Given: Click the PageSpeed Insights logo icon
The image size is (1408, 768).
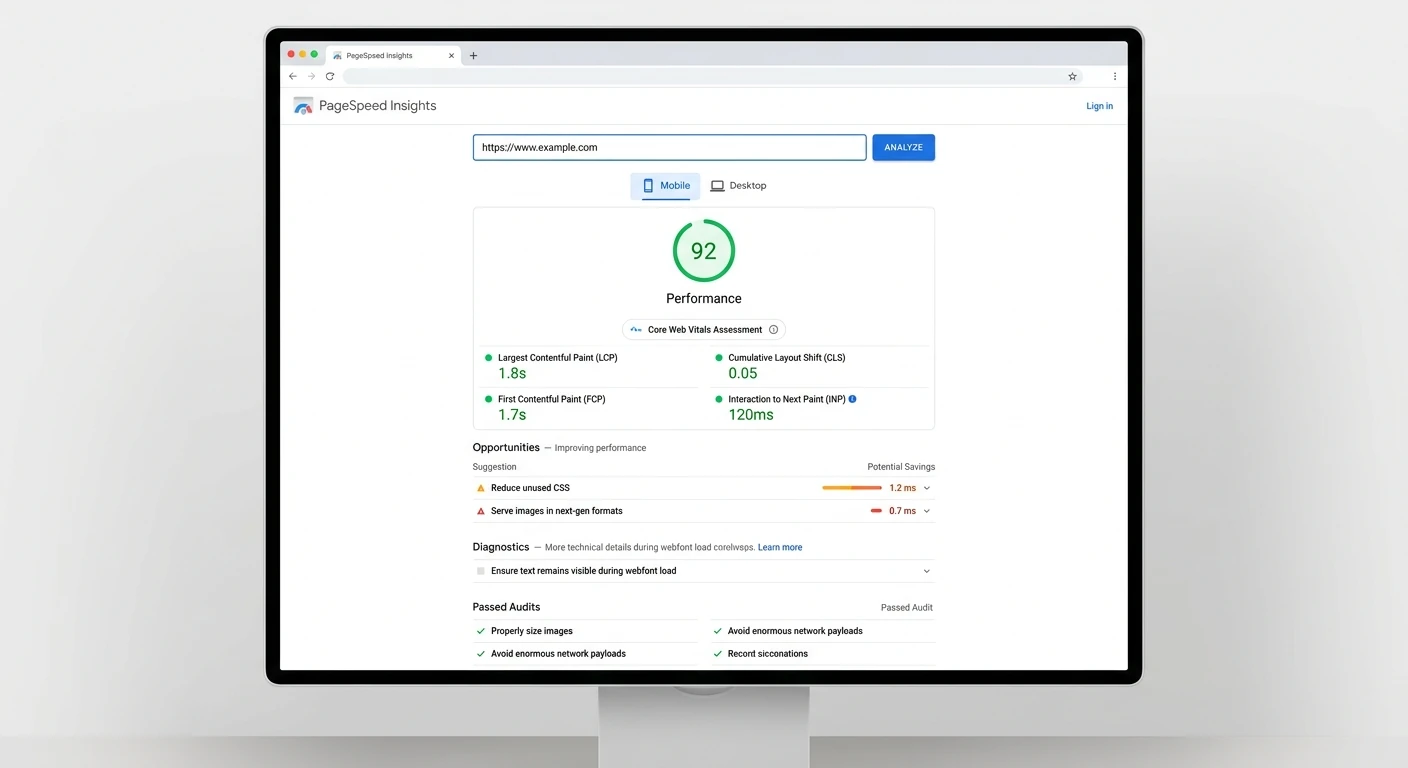Looking at the screenshot, I should pyautogui.click(x=303, y=106).
